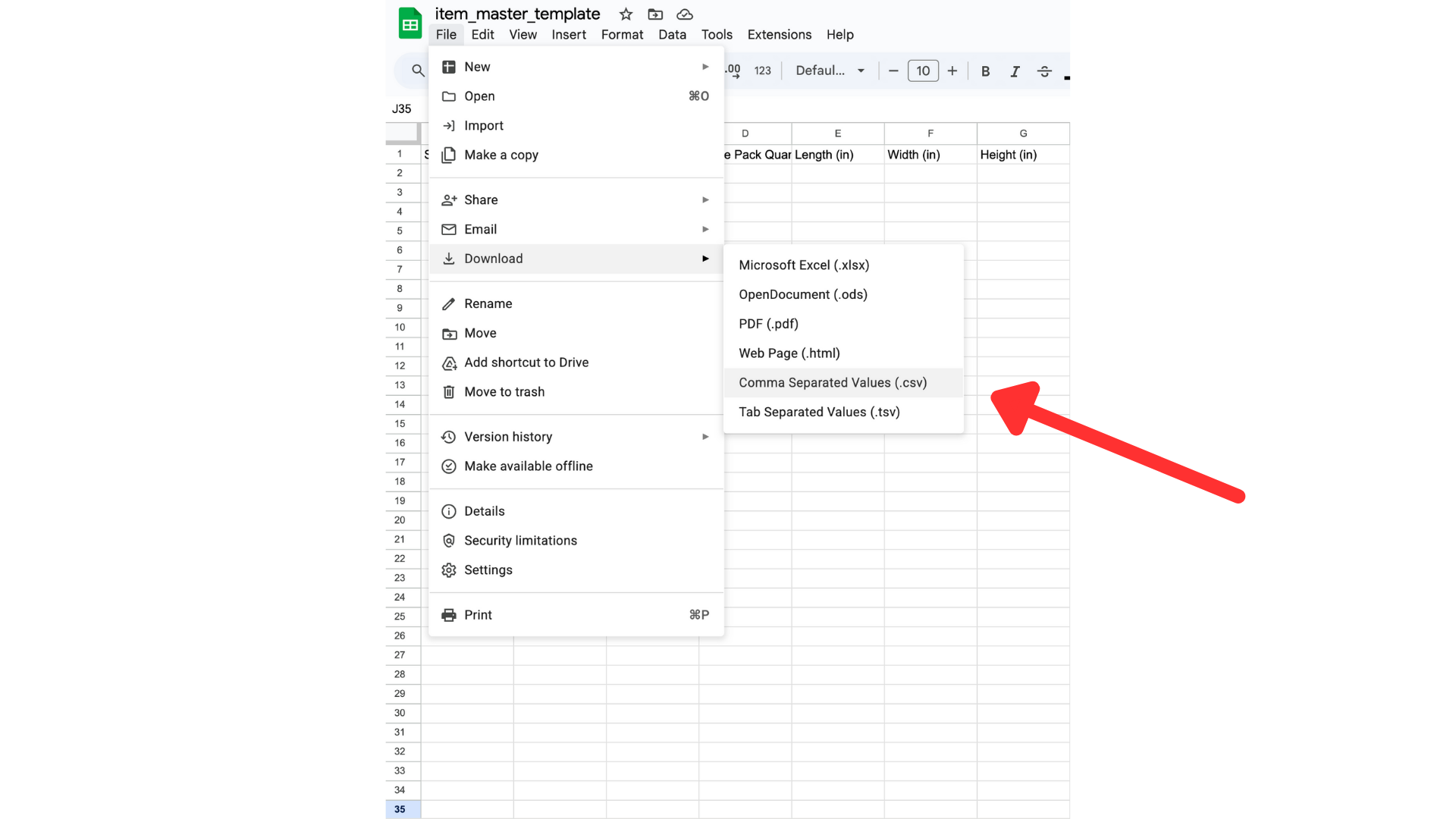The image size is (1456, 819).
Task: Toggle bold formatting
Action: [985, 71]
